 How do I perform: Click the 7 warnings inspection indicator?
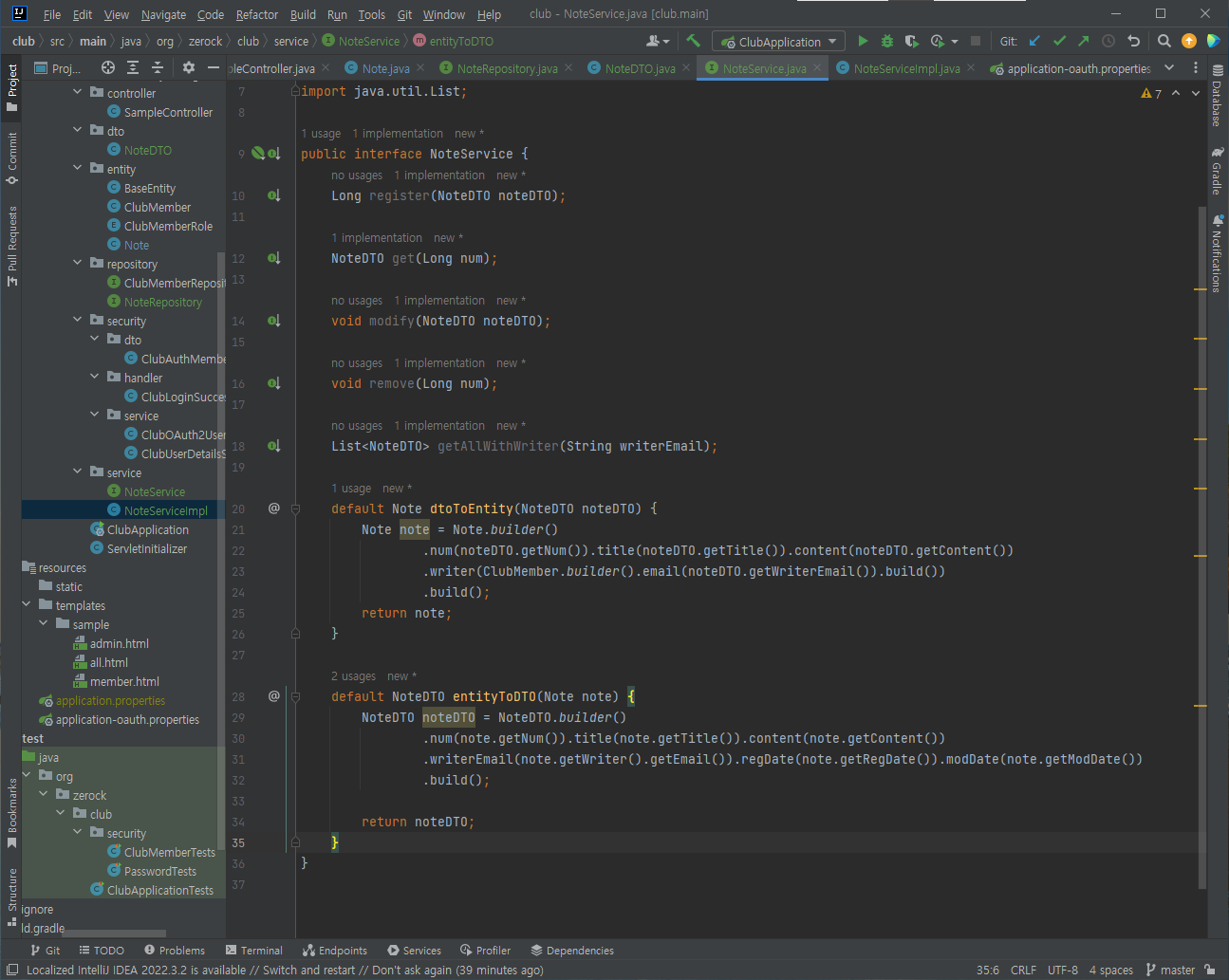point(1151,93)
